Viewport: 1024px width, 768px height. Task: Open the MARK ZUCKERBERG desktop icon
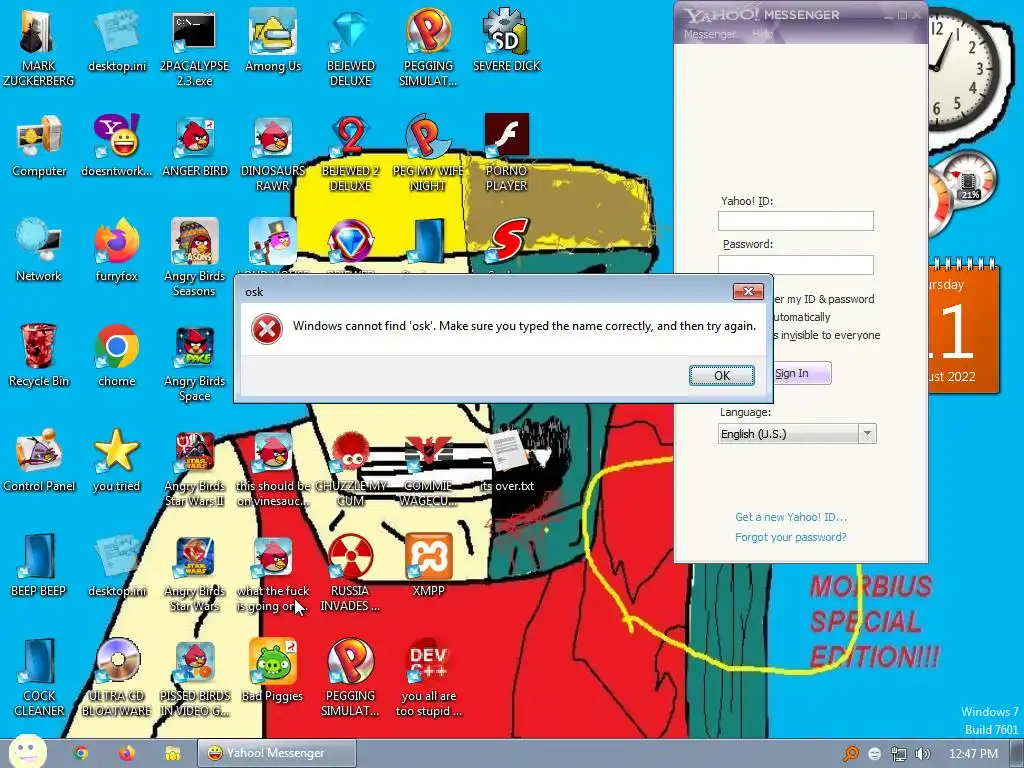[39, 47]
